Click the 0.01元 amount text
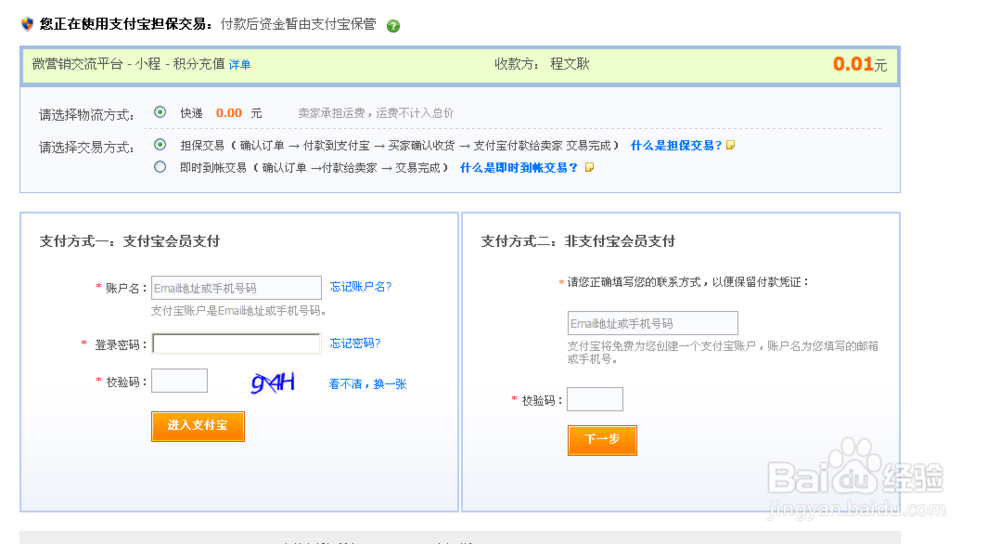1000x544 pixels. click(860, 64)
